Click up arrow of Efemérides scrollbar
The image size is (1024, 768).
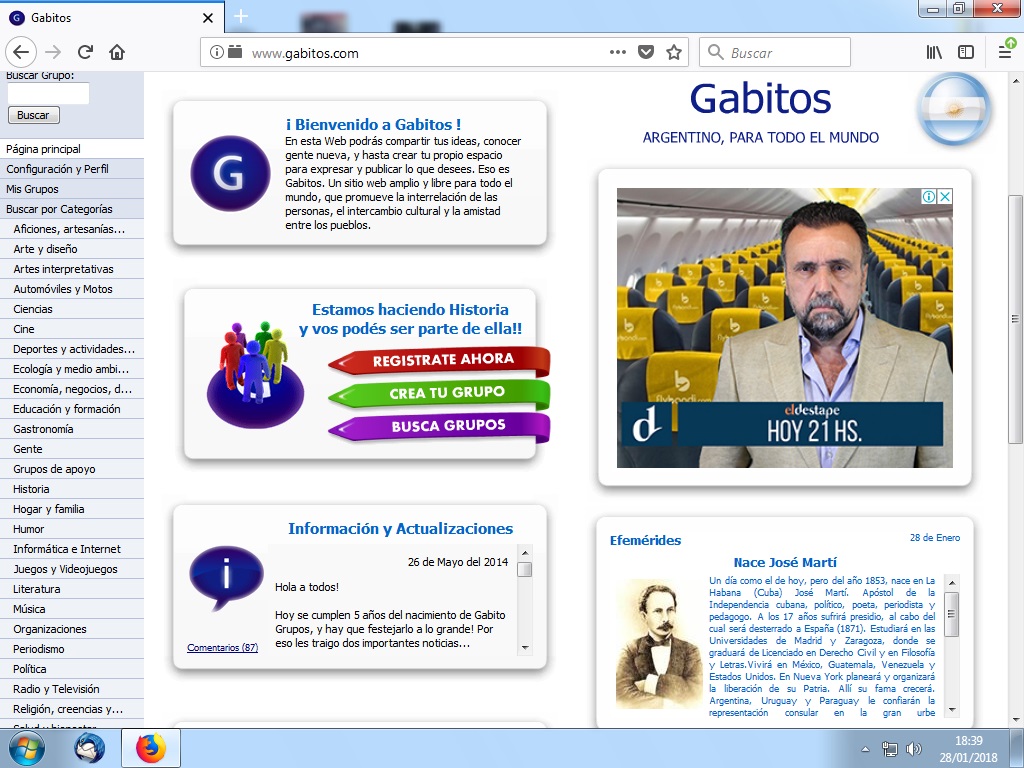pyautogui.click(x=952, y=583)
